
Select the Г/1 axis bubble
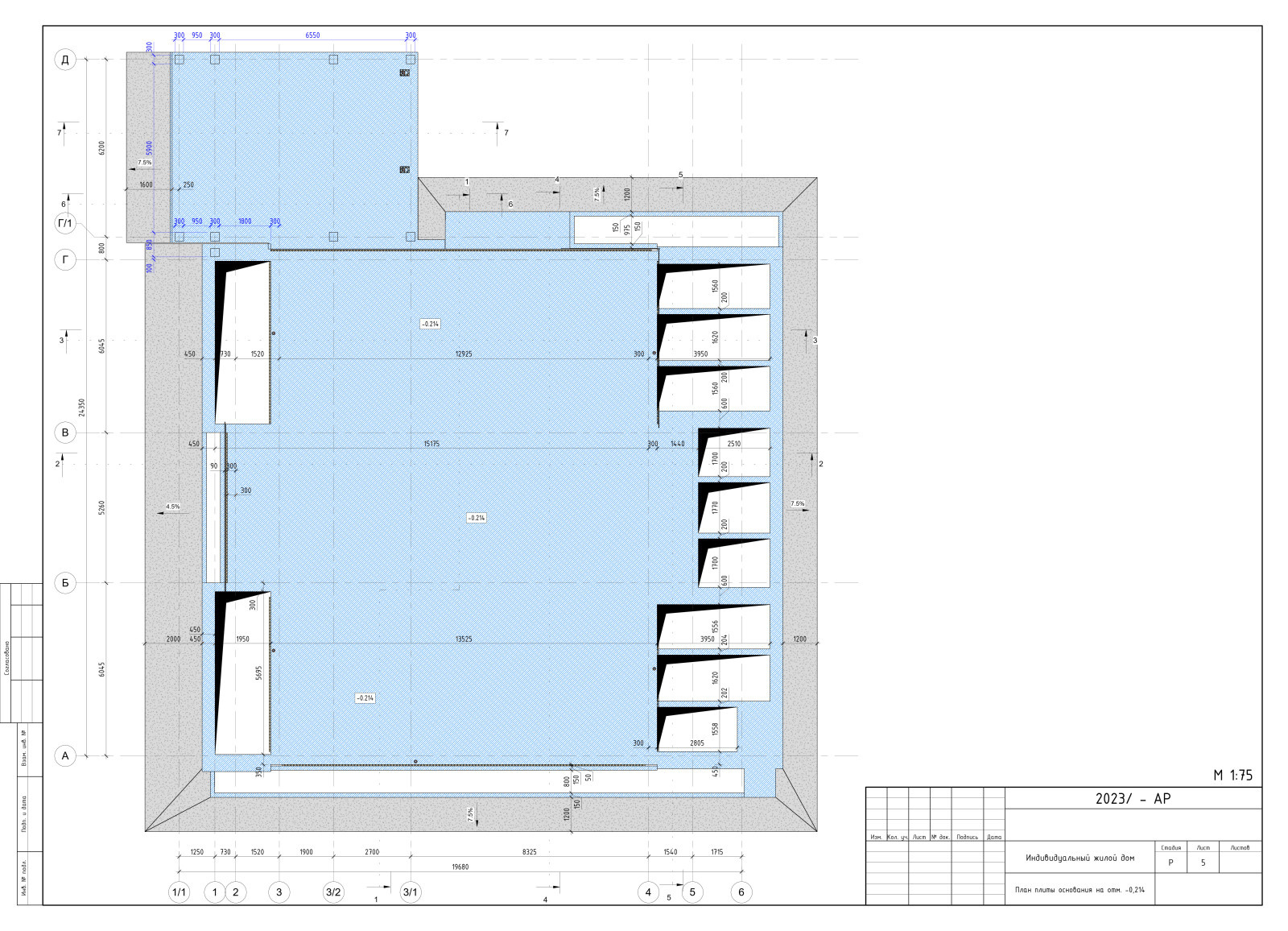pos(65,223)
